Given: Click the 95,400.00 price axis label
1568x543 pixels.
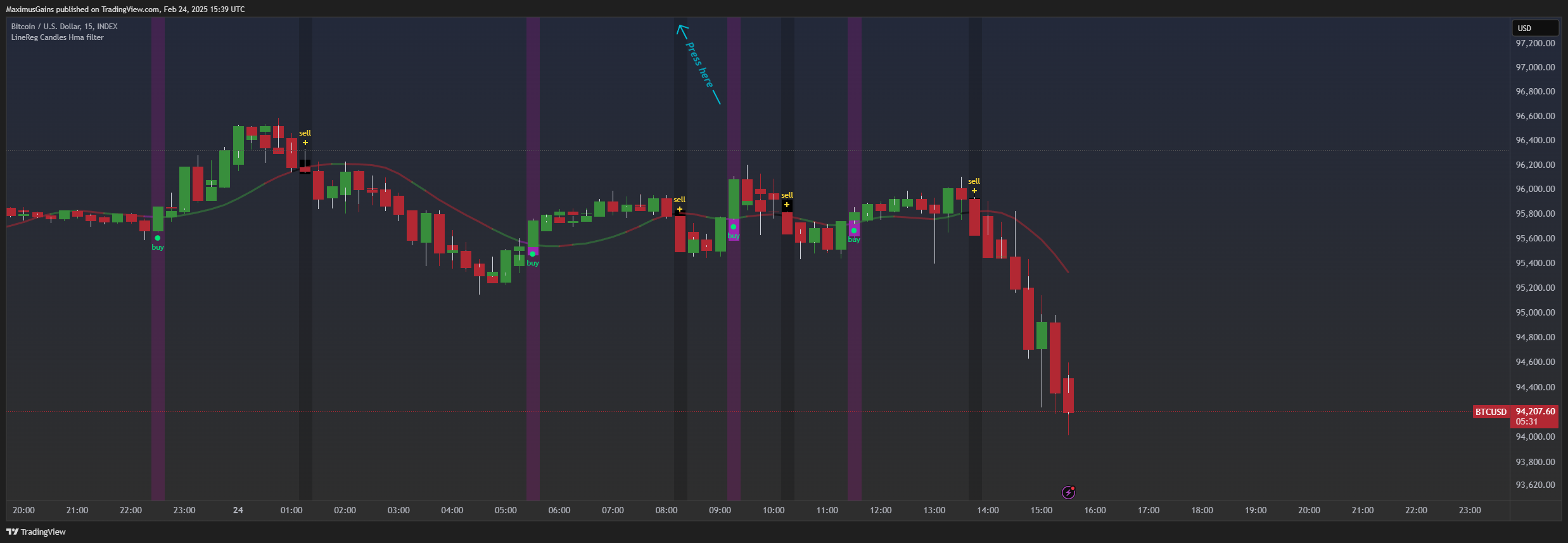Looking at the screenshot, I should point(1535,263).
